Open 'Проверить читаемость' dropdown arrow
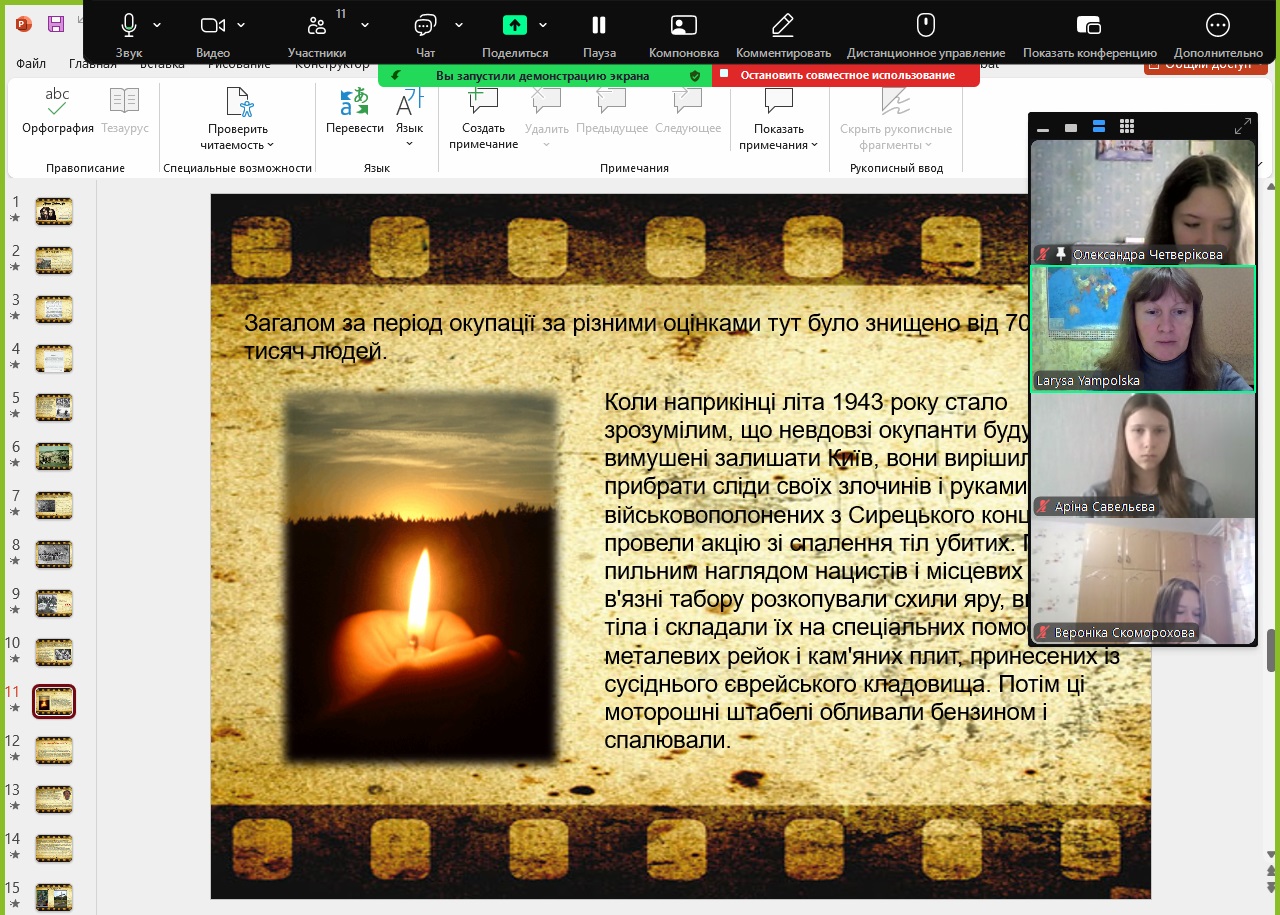Image resolution: width=1280 pixels, height=915 pixels. [270, 145]
